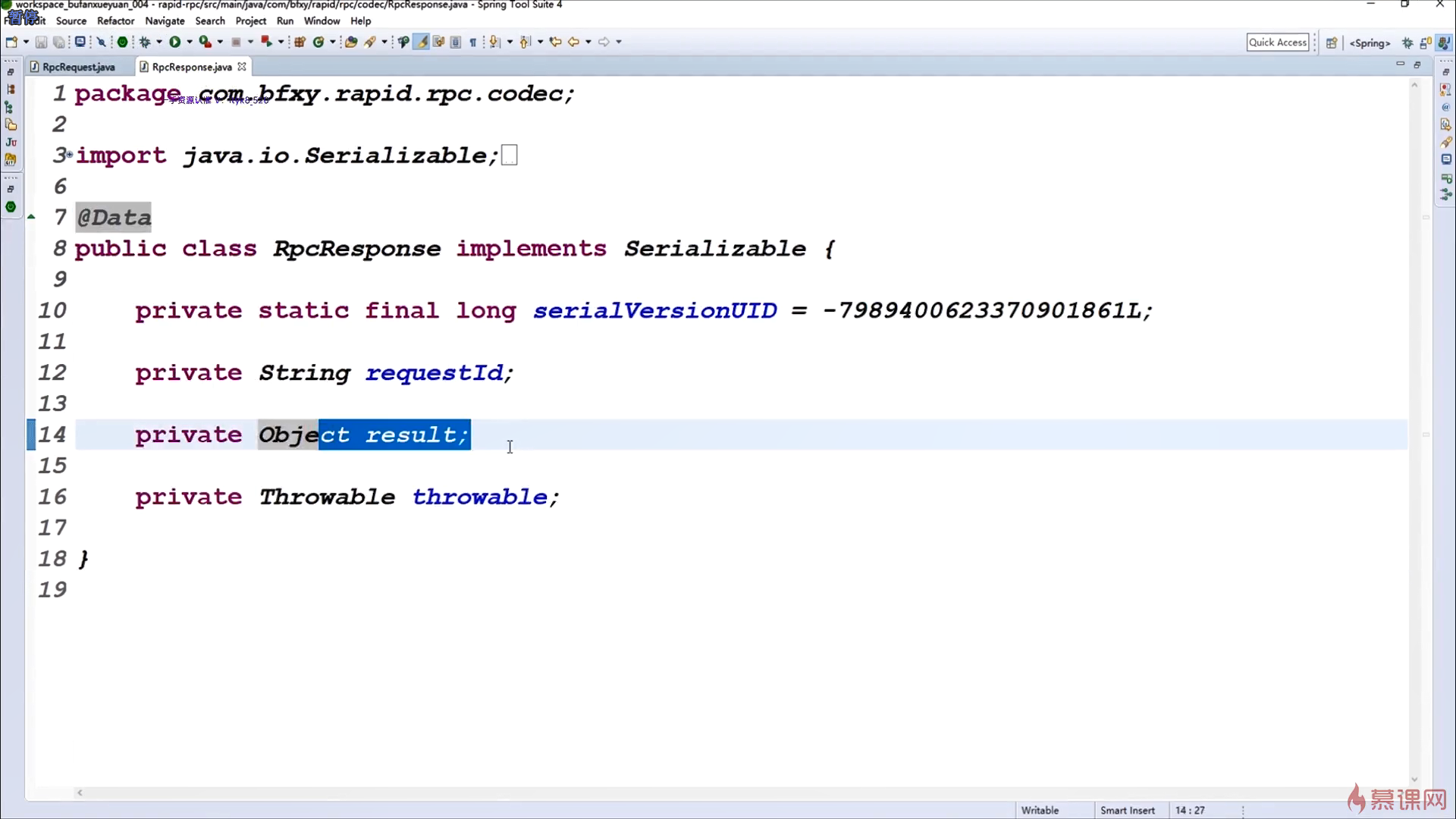
Task: Open the New wizard dropdown arrow
Action: (x=26, y=42)
